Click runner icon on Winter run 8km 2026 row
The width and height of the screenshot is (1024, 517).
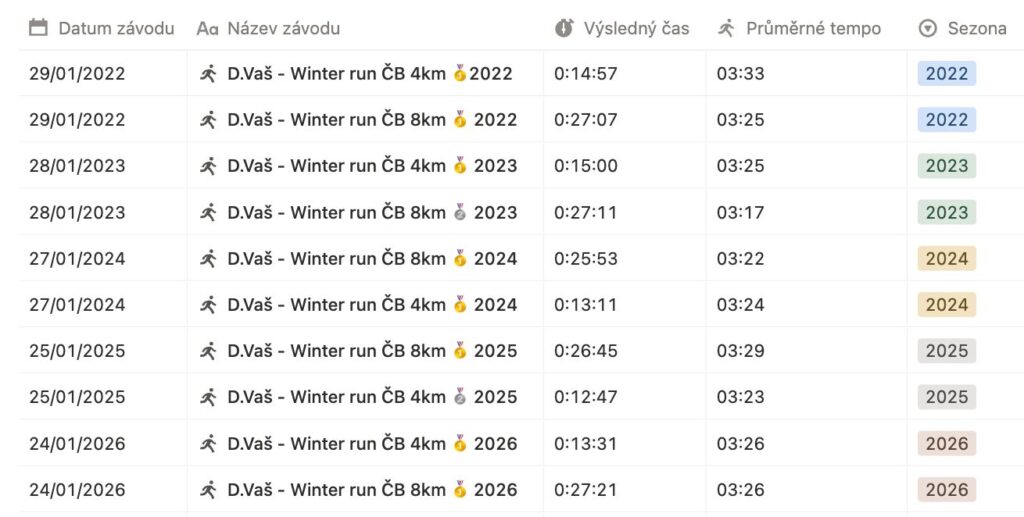pyautogui.click(x=208, y=490)
